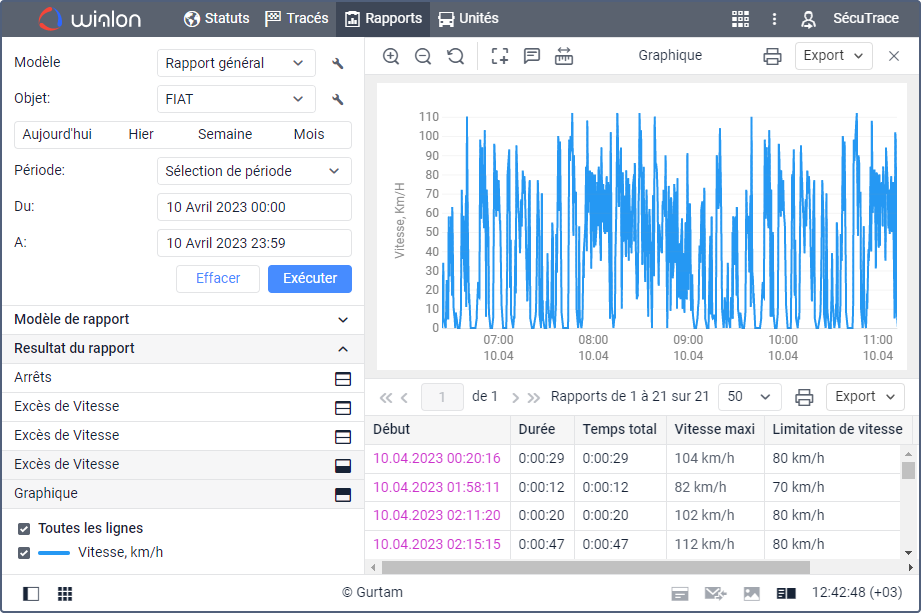
Task: Switch to the Tracés tab
Action: [x=297, y=18]
